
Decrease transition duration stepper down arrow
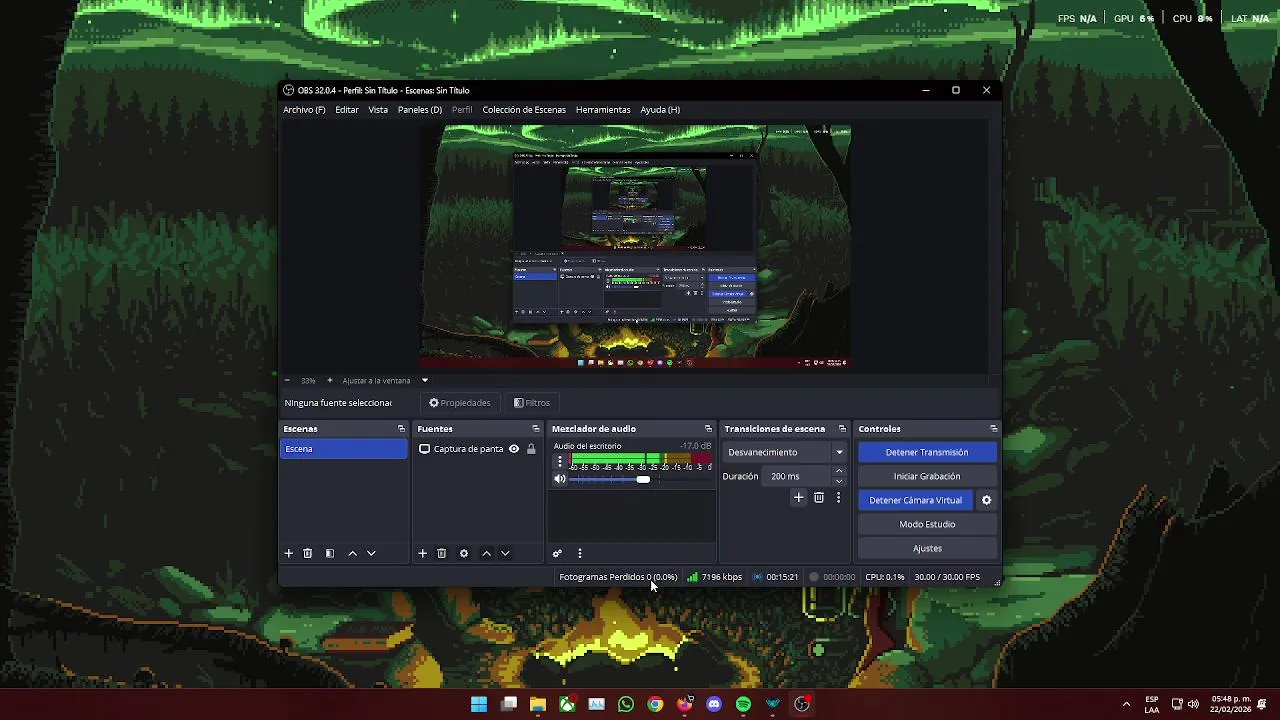839,481
